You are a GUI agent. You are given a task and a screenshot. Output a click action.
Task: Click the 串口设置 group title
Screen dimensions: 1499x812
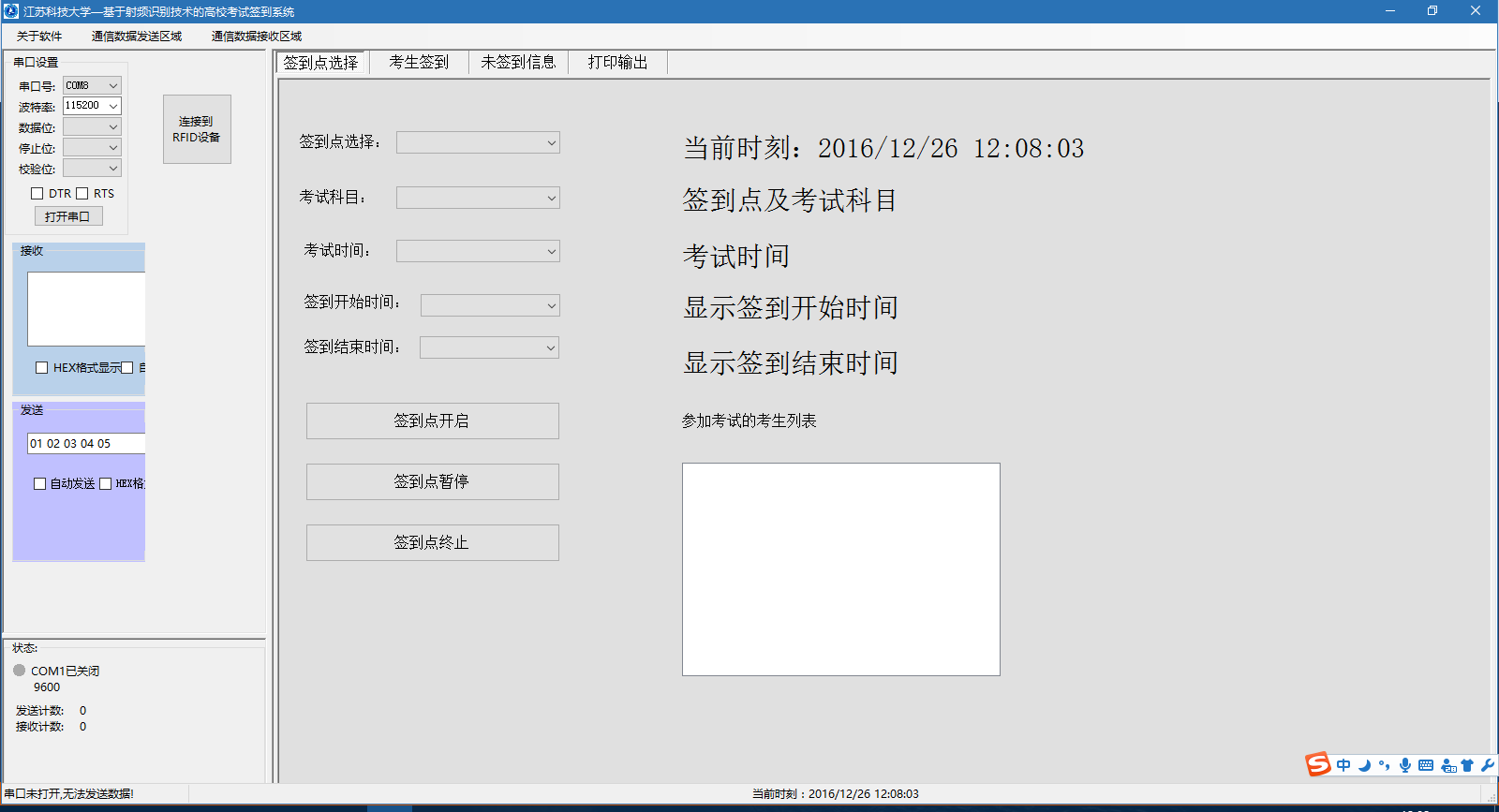click(x=36, y=63)
